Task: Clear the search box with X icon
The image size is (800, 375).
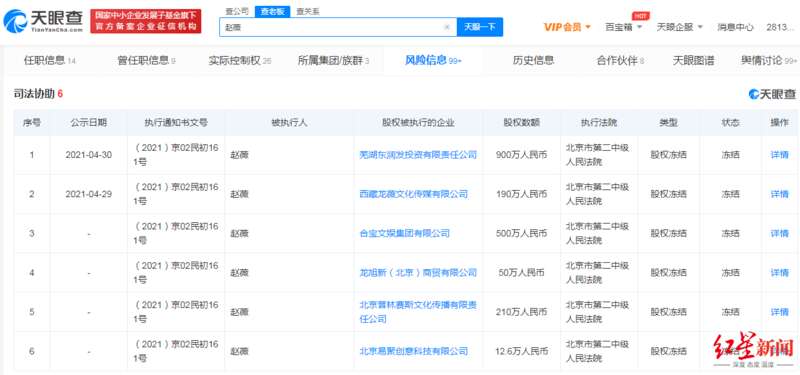Action: [x=447, y=27]
